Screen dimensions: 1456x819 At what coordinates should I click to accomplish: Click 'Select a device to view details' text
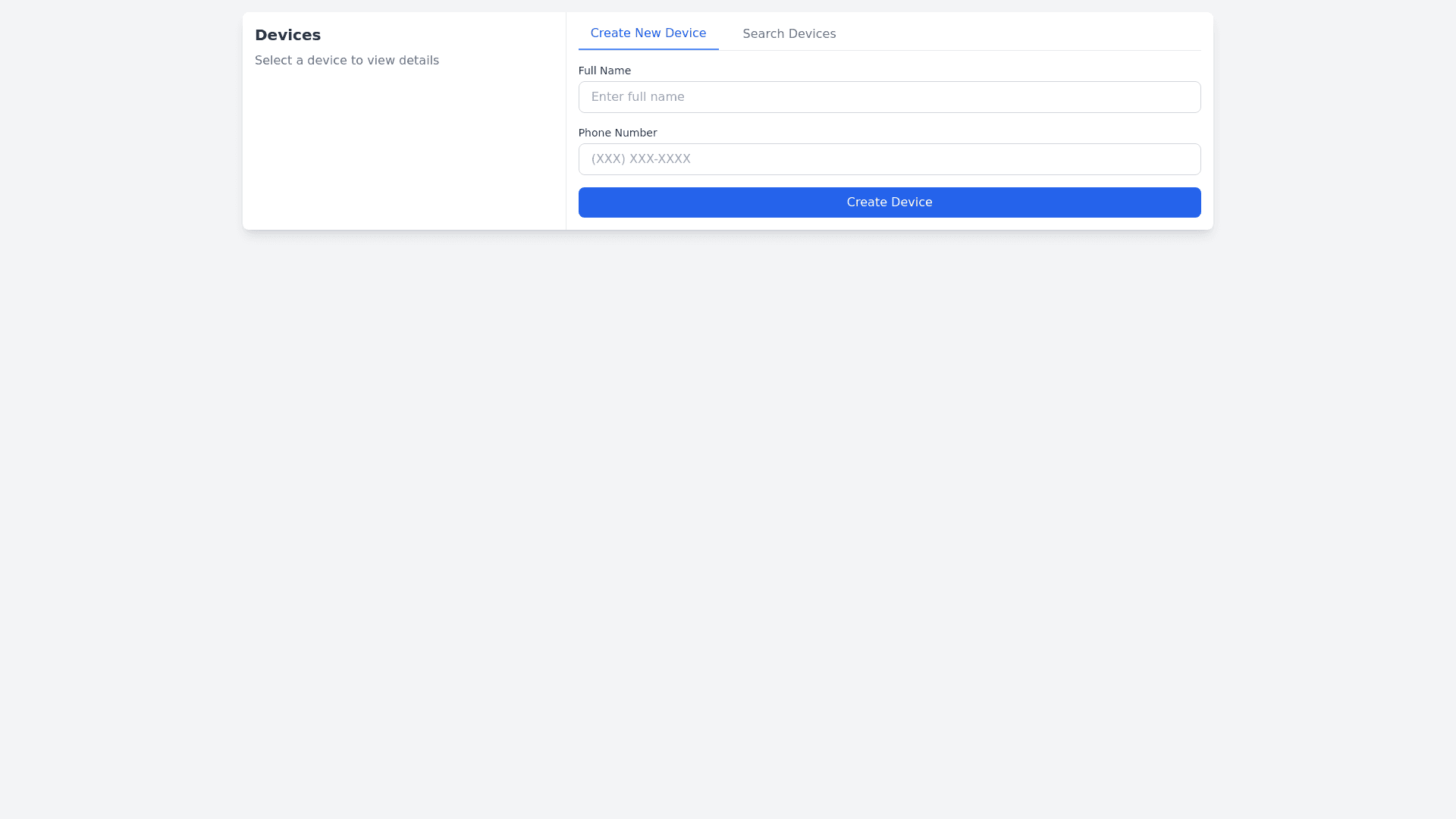click(347, 61)
